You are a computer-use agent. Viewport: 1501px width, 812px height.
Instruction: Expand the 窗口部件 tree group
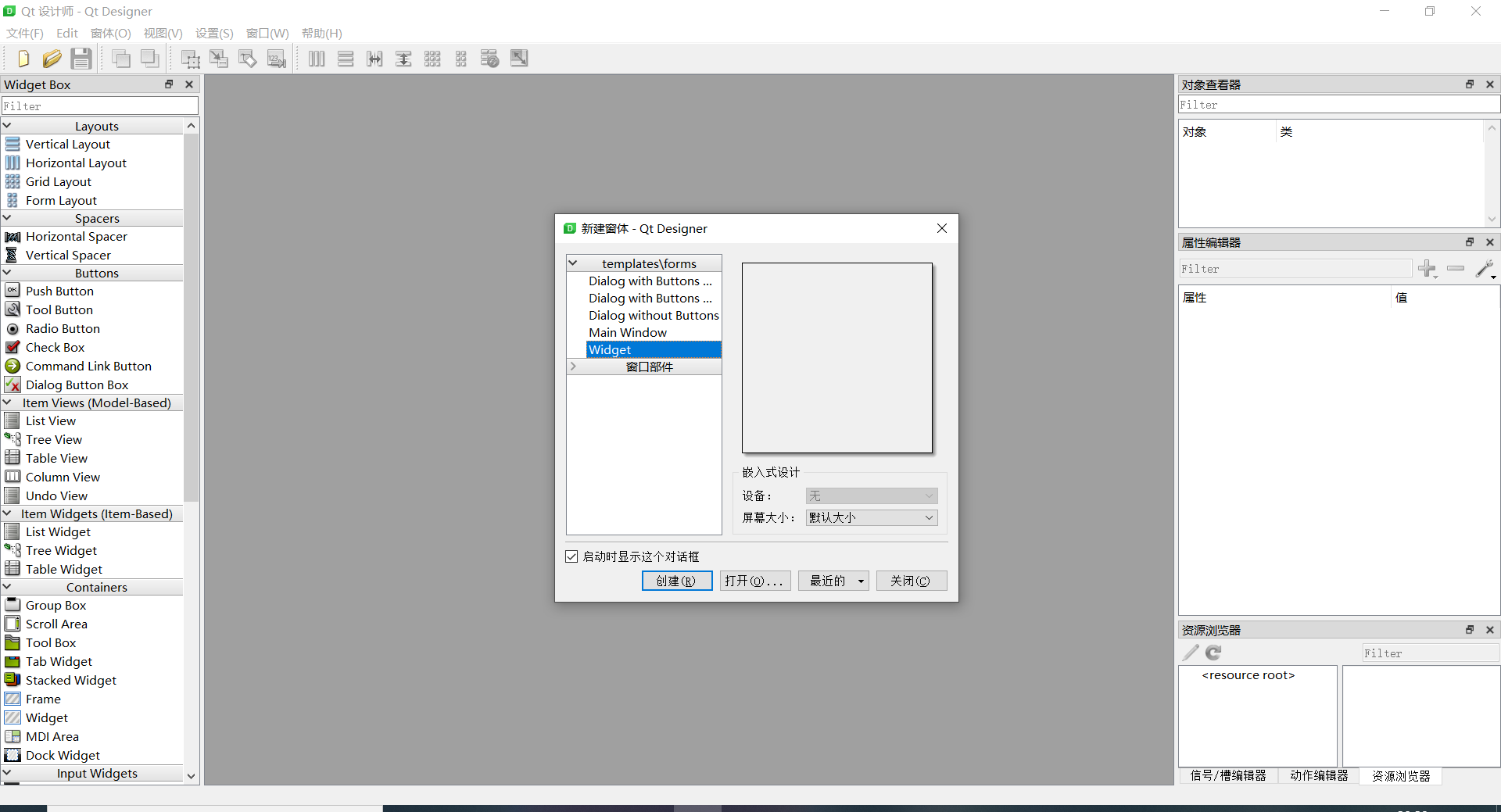tap(573, 367)
